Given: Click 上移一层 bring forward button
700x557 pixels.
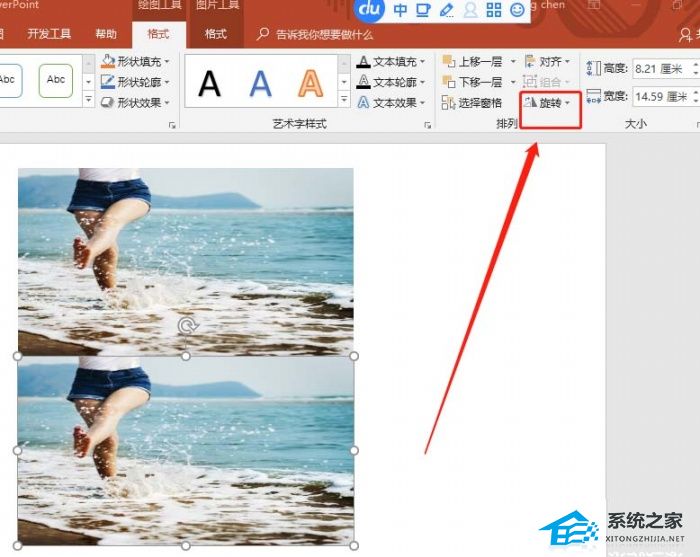Looking at the screenshot, I should (x=474, y=61).
